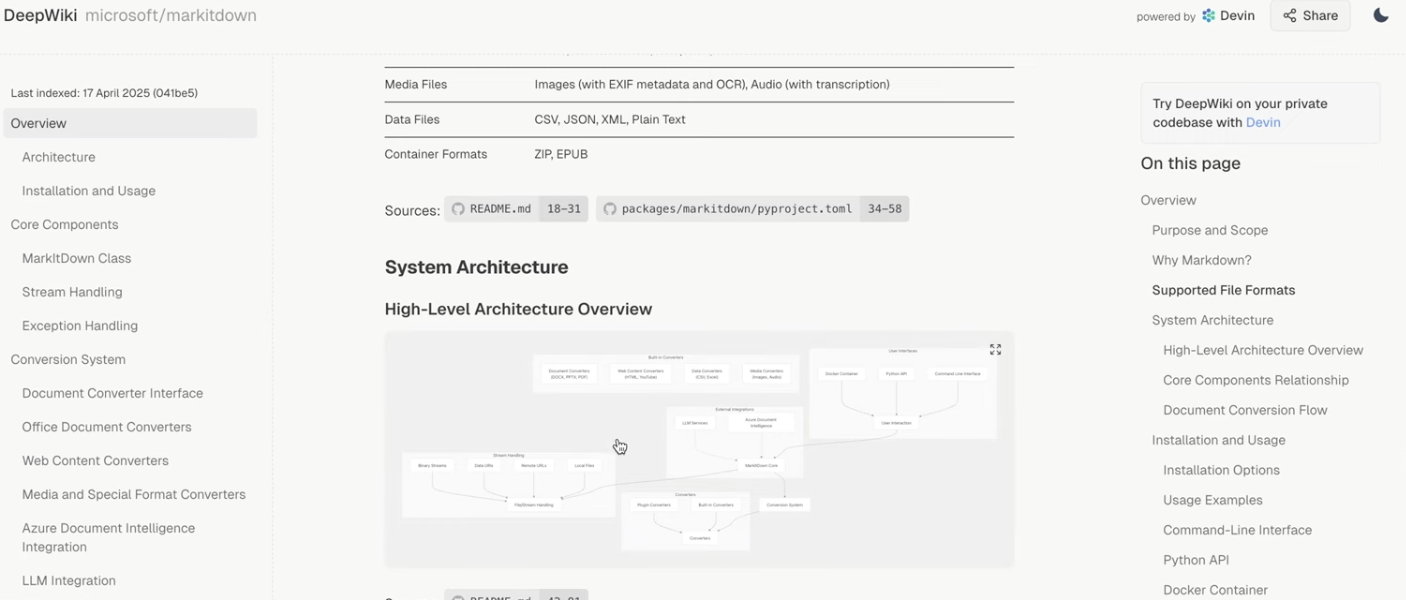
Task: Select the Media Files table cell
Action: (416, 85)
